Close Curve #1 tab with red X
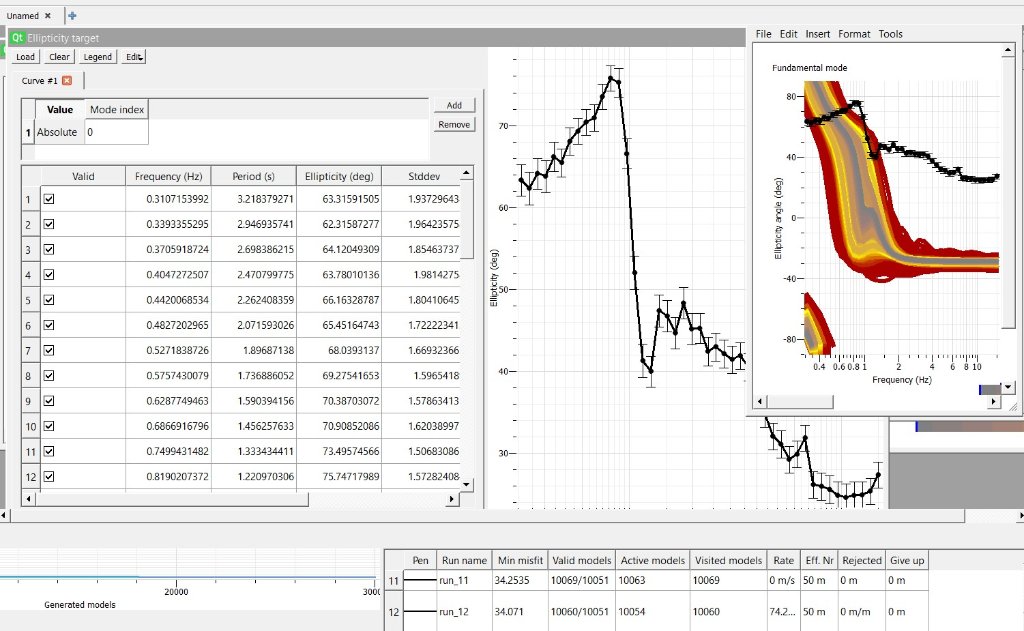Image resolution: width=1024 pixels, height=631 pixels. pyautogui.click(x=67, y=80)
